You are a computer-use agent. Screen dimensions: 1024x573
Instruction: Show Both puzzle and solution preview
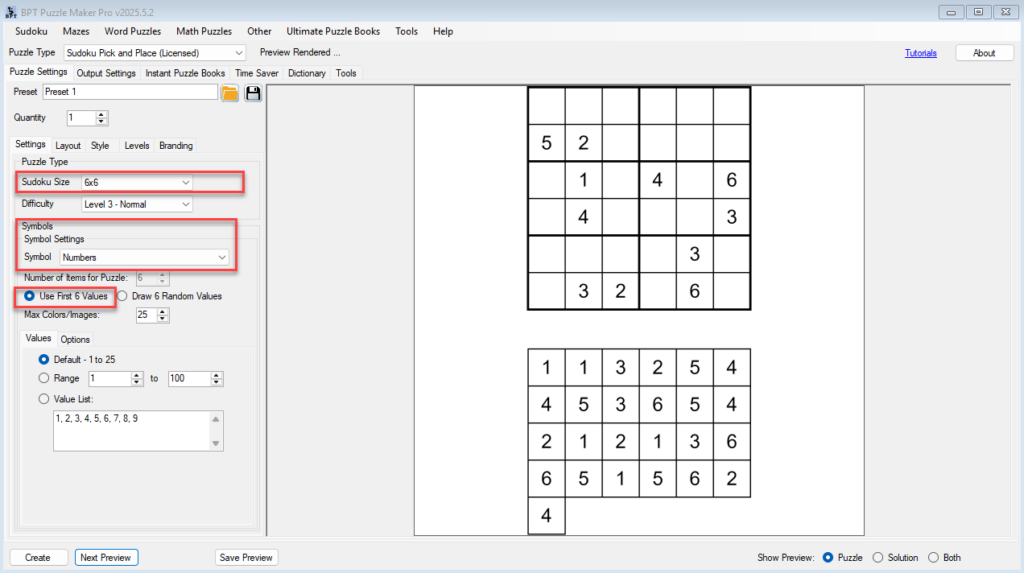pyautogui.click(x=933, y=557)
